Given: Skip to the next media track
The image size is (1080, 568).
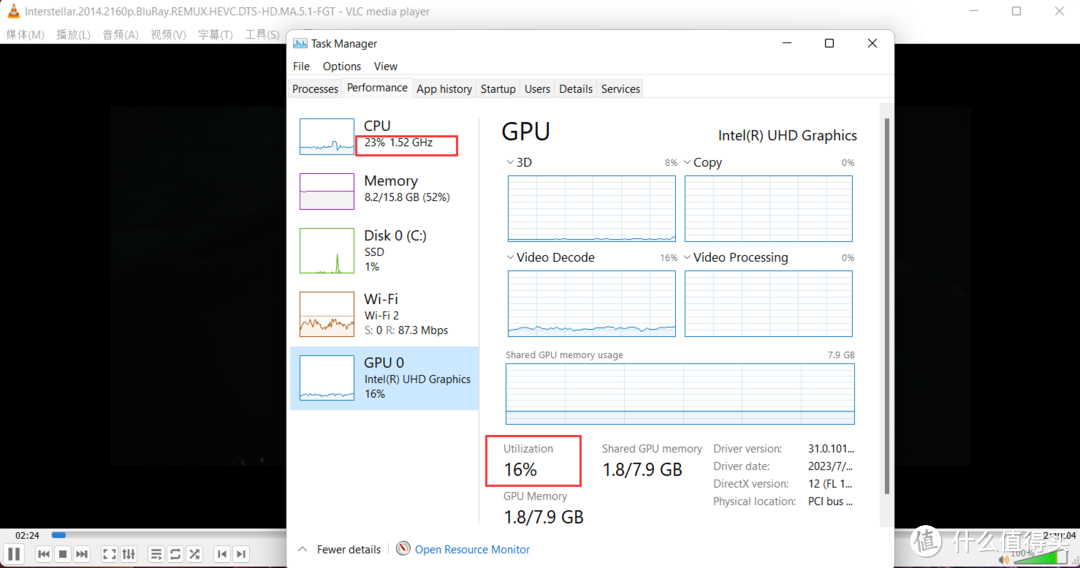Looking at the screenshot, I should (82, 554).
